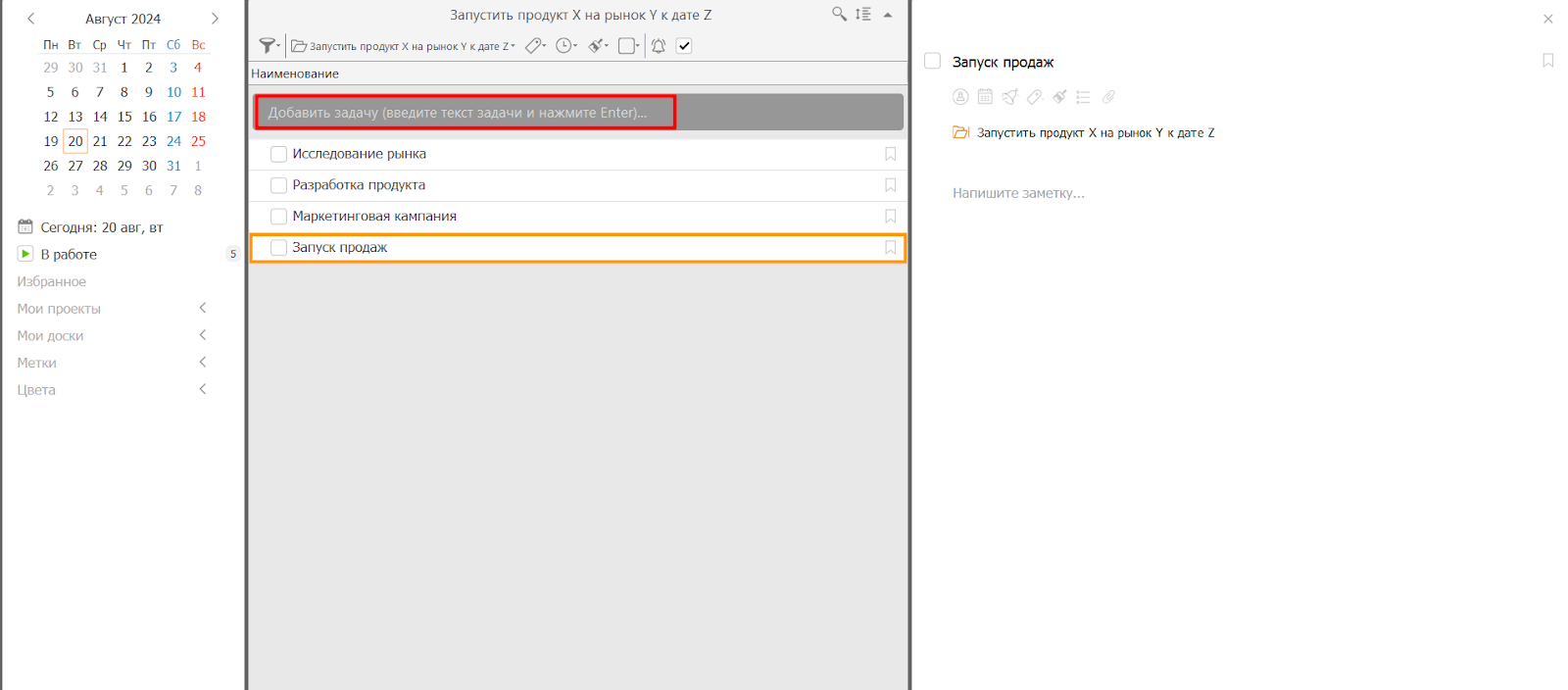Bookmark the Запуск продаж row in the list
Screen dimensions: 1568x690
891,248
